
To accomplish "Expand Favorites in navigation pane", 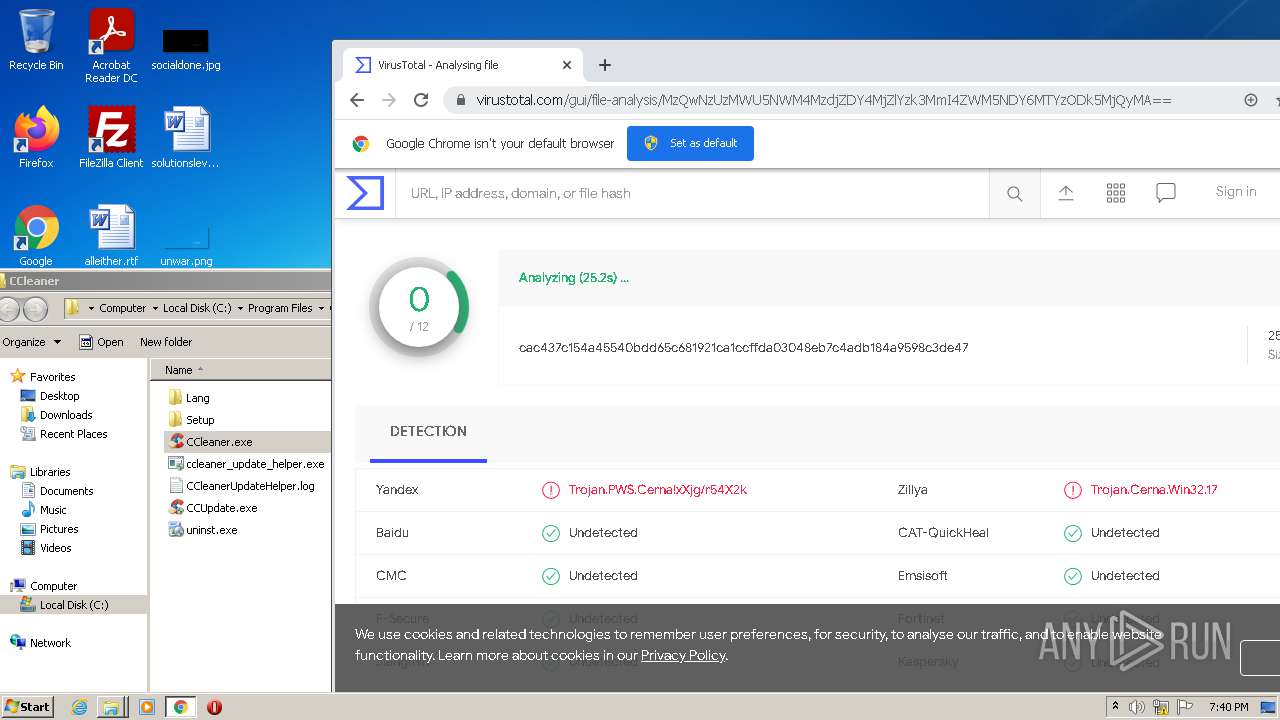I will [43, 377].
